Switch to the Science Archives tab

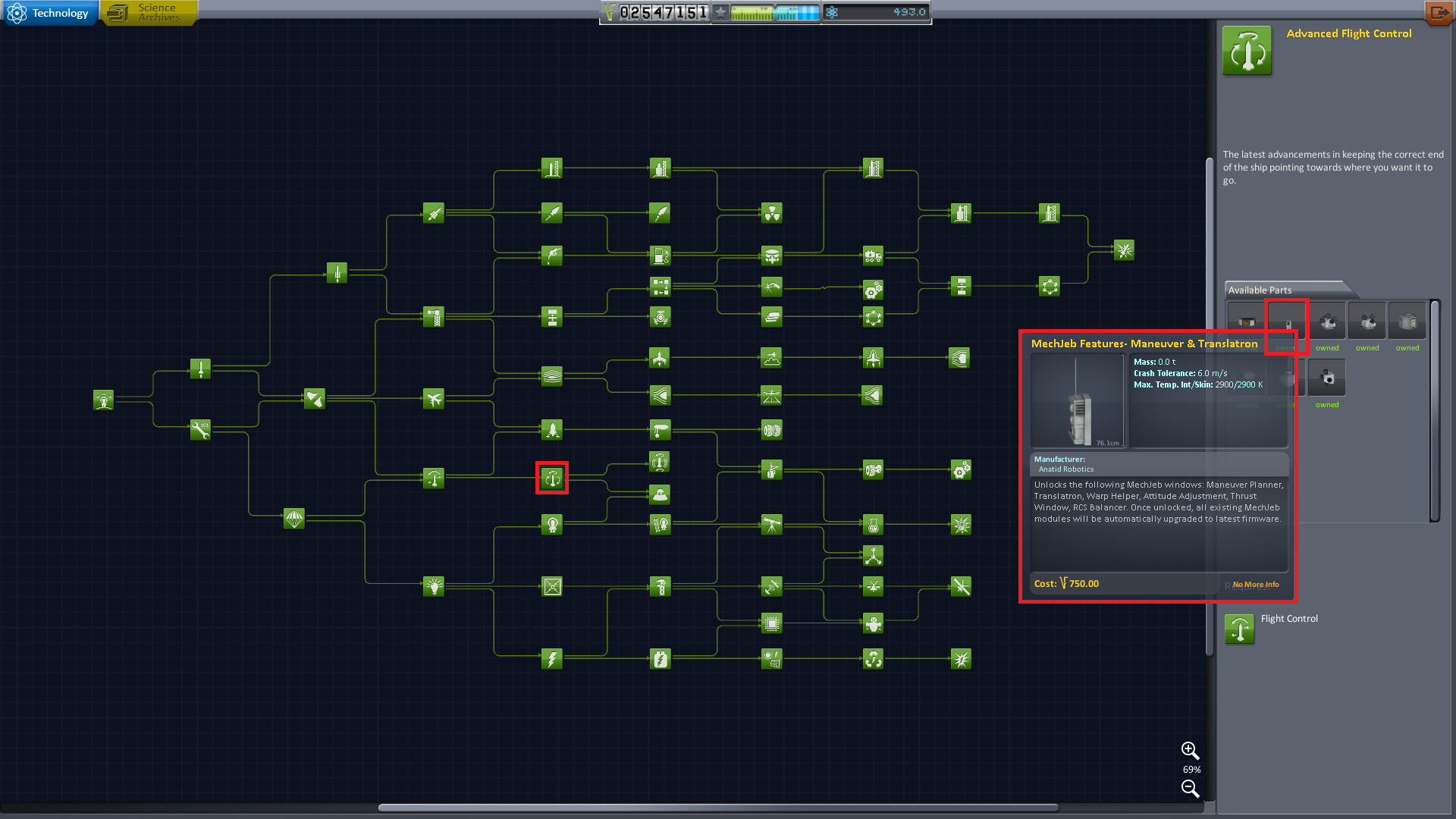(150, 13)
